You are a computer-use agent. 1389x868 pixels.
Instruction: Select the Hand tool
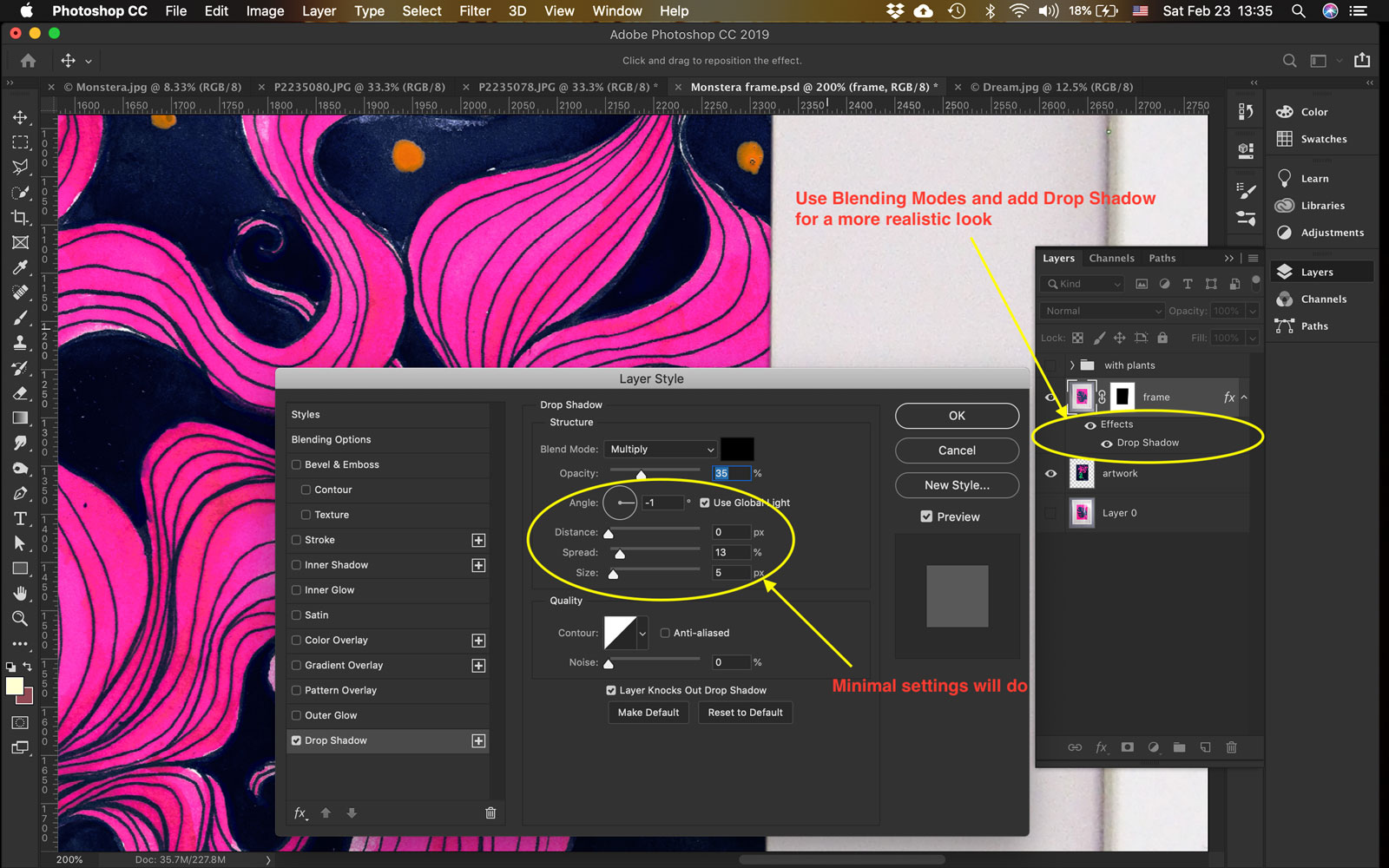pyautogui.click(x=20, y=594)
